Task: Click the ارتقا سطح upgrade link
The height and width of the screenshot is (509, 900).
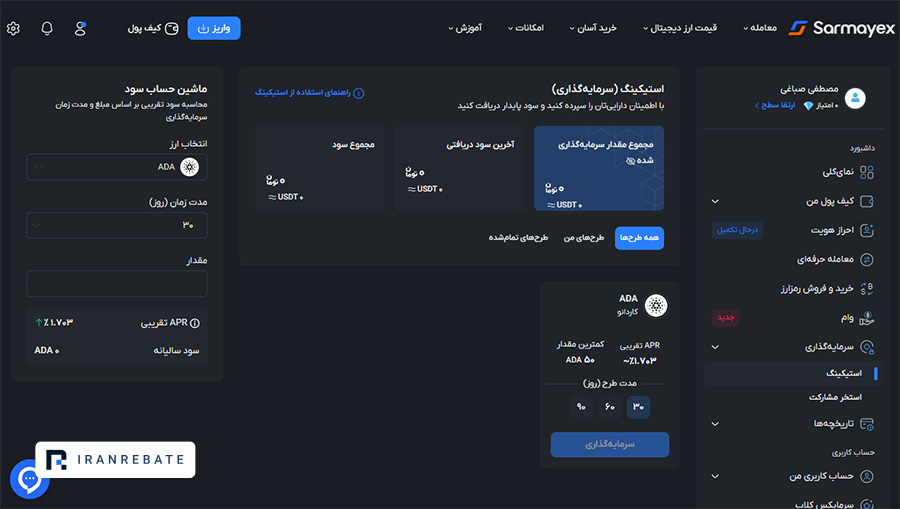Action: point(775,106)
